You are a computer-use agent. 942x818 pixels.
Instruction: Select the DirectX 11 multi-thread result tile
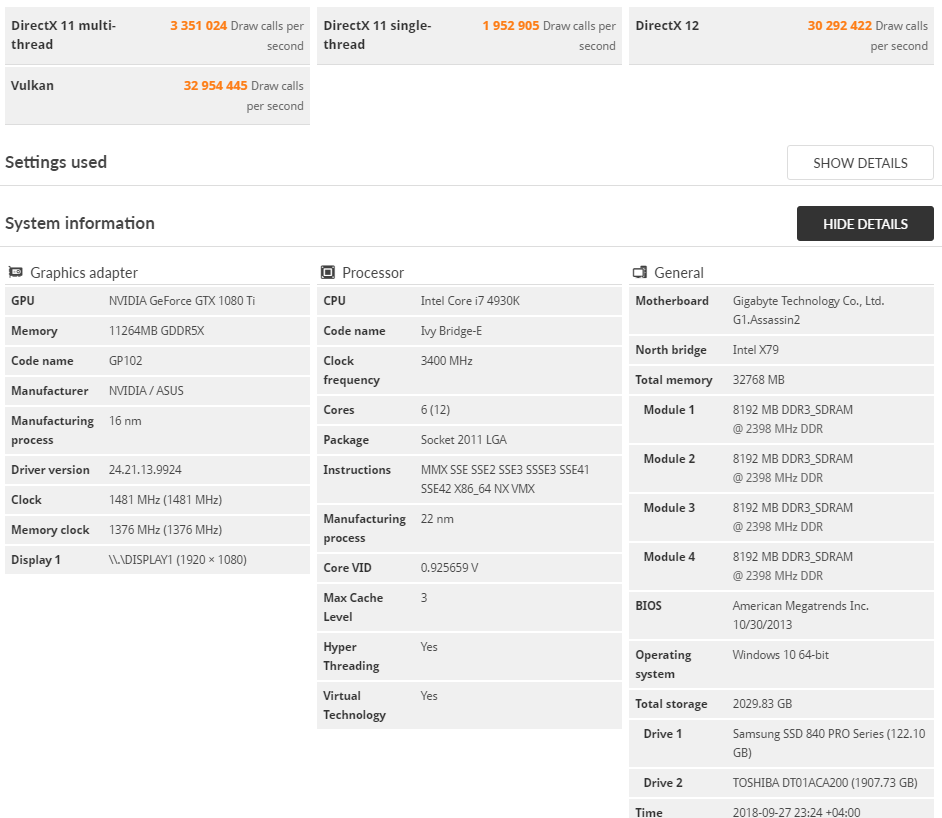pyautogui.click(x=157, y=36)
